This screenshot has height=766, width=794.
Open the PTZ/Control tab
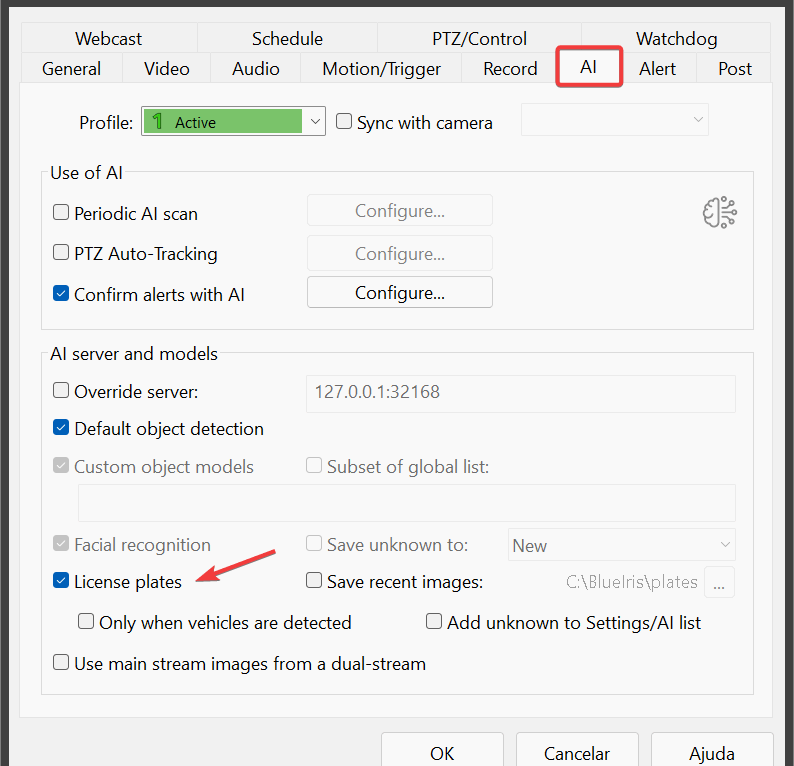tap(479, 39)
